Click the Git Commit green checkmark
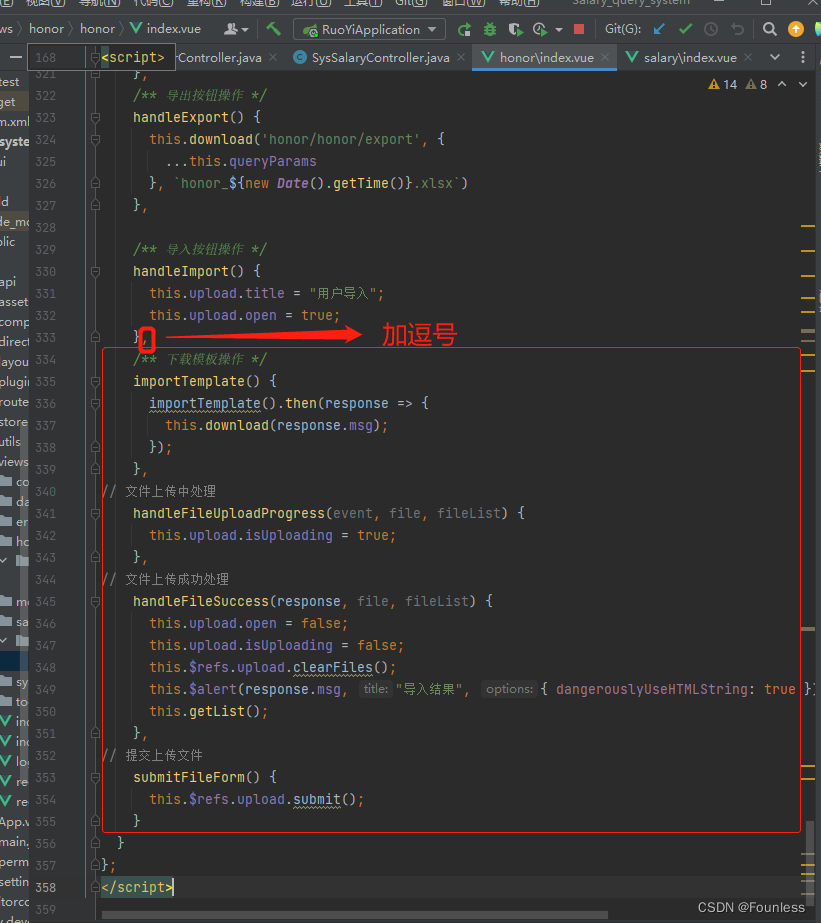Screen dimensions: 821x923 coord(685,29)
